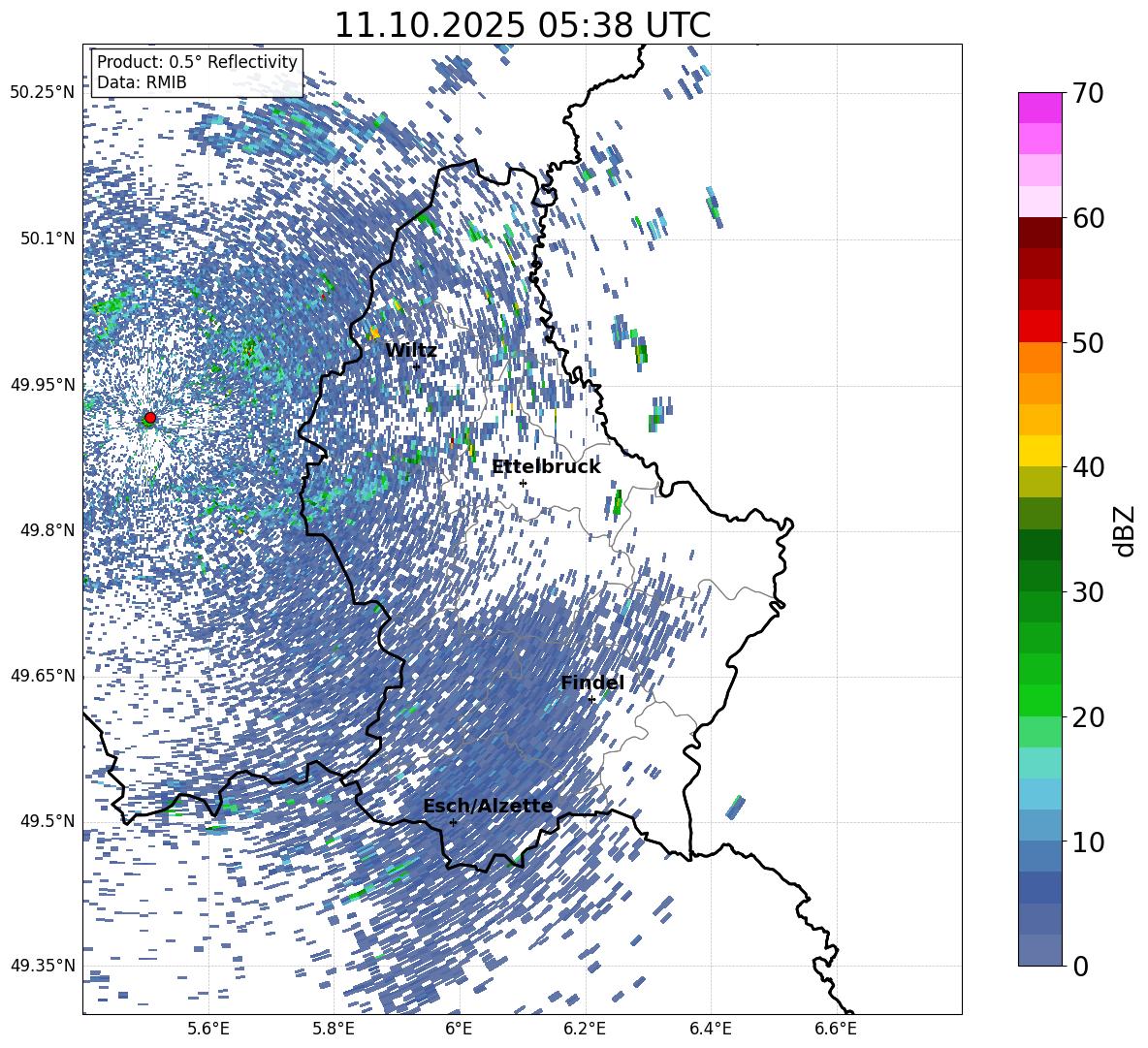Viewport: 1148px width, 1048px height.
Task: Click the colorbar value 10
Action: pyautogui.click(x=1088, y=842)
